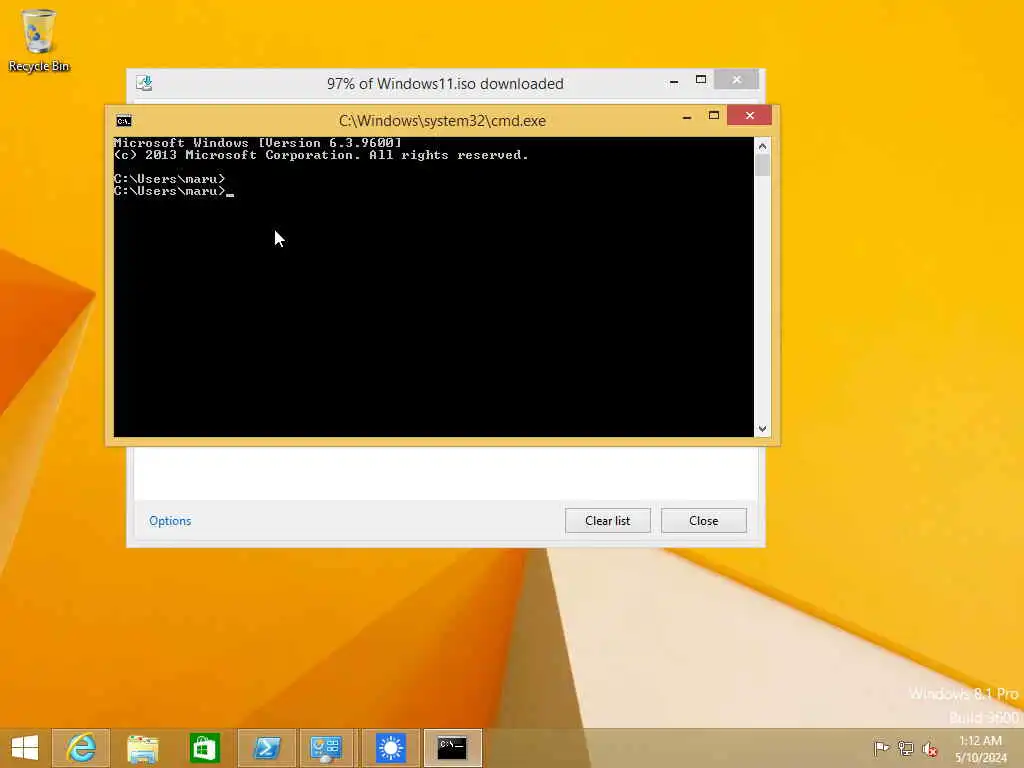Open the Control Panel taskbar icon

tap(328, 748)
